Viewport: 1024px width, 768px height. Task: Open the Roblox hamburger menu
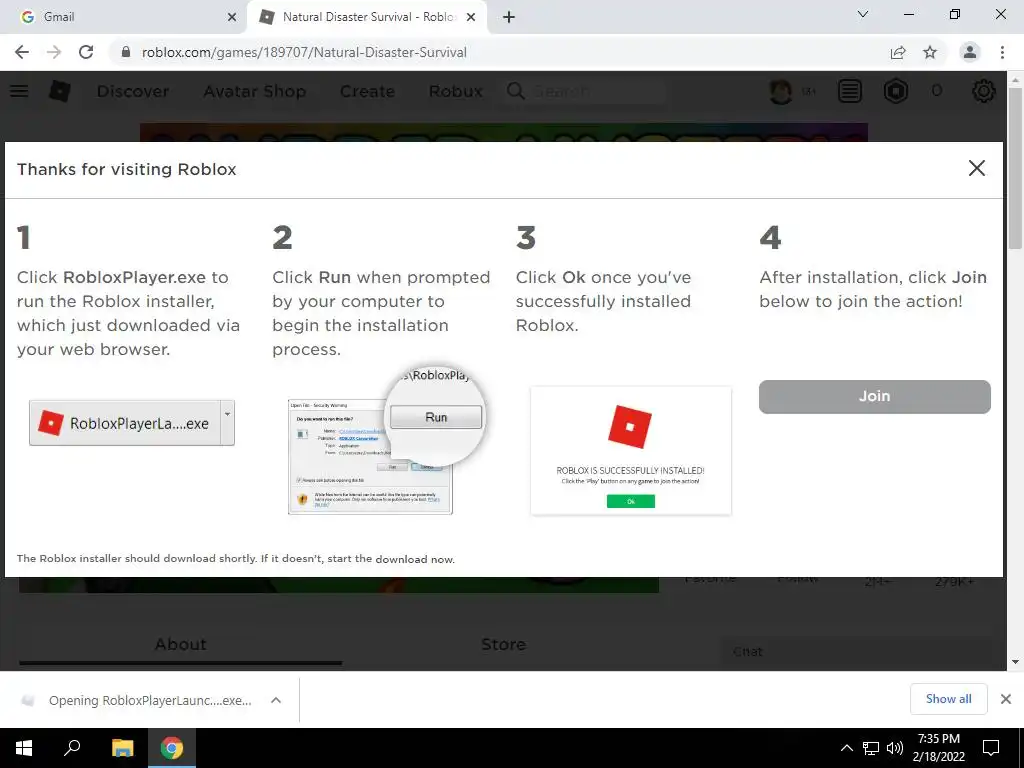19,91
